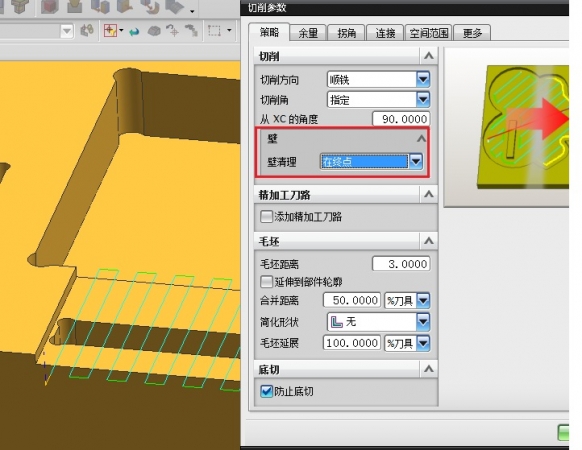Open 毛坯延展 unit dropdown %刀具

pos(407,343)
